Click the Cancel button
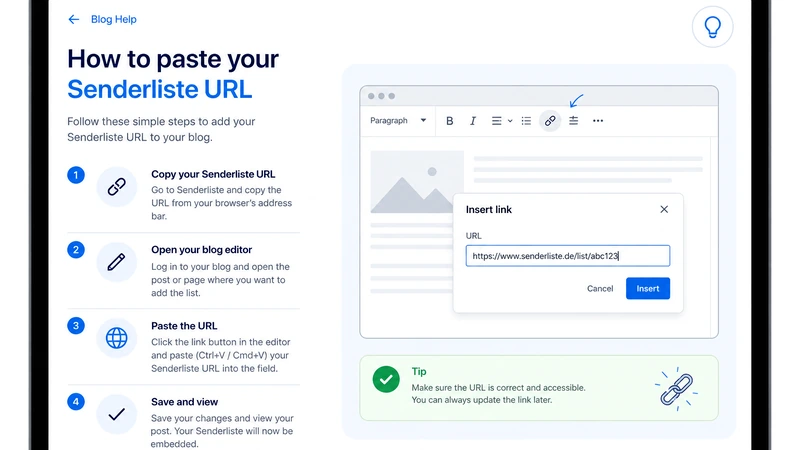 pyautogui.click(x=599, y=289)
